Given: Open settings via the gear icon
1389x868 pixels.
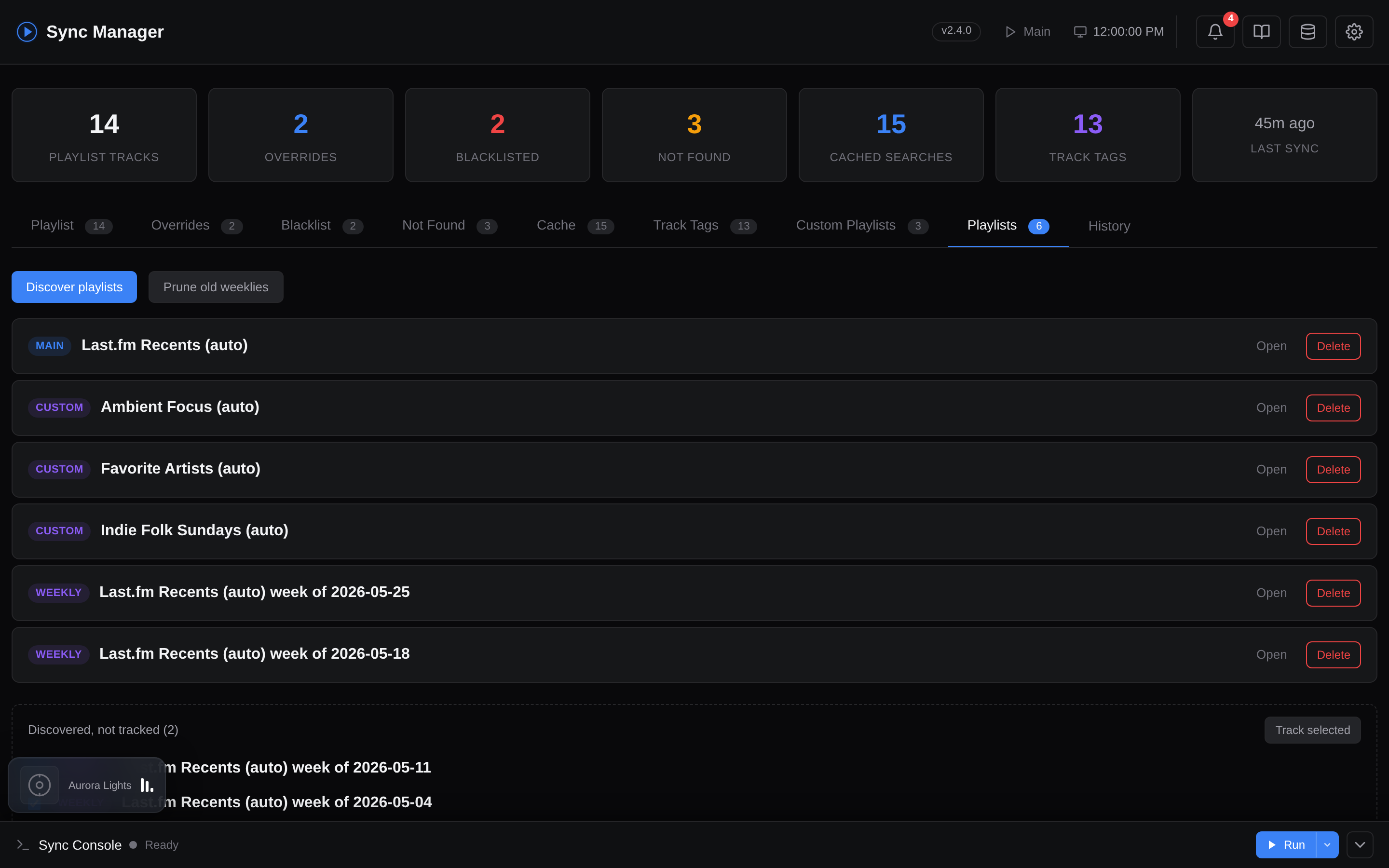Looking at the screenshot, I should [1353, 31].
